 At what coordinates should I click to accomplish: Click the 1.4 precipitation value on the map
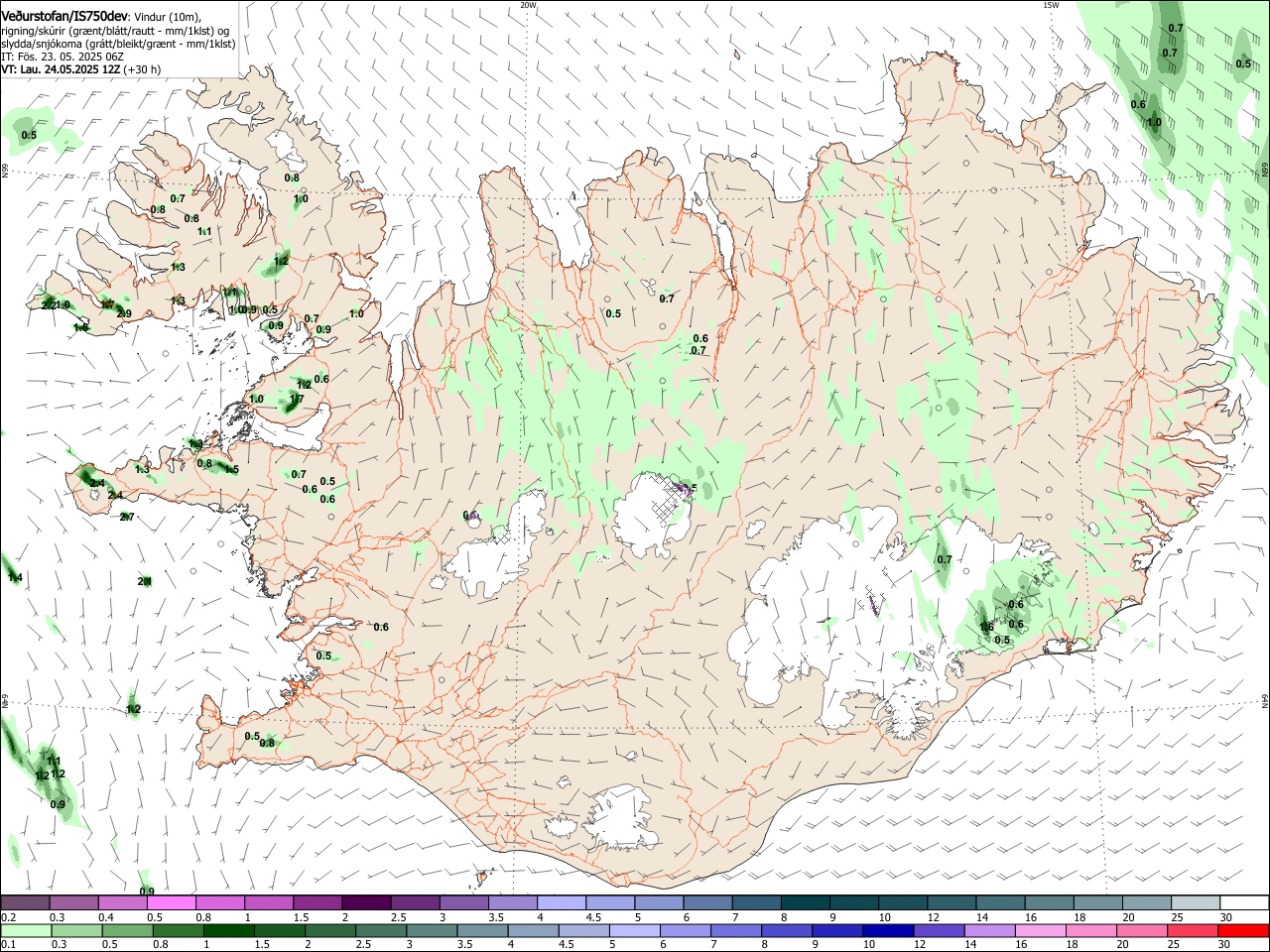pyautogui.click(x=15, y=577)
